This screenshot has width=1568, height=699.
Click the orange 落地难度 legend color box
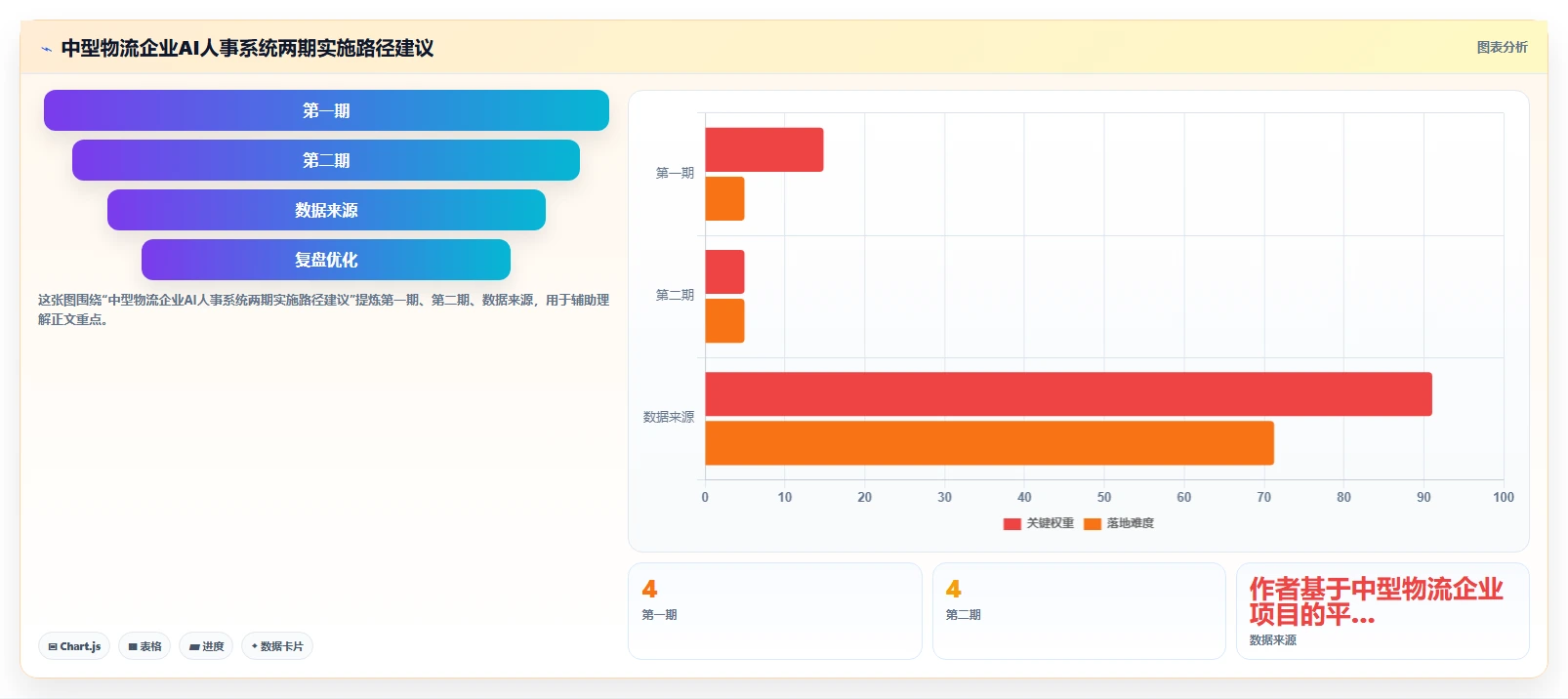(1093, 524)
